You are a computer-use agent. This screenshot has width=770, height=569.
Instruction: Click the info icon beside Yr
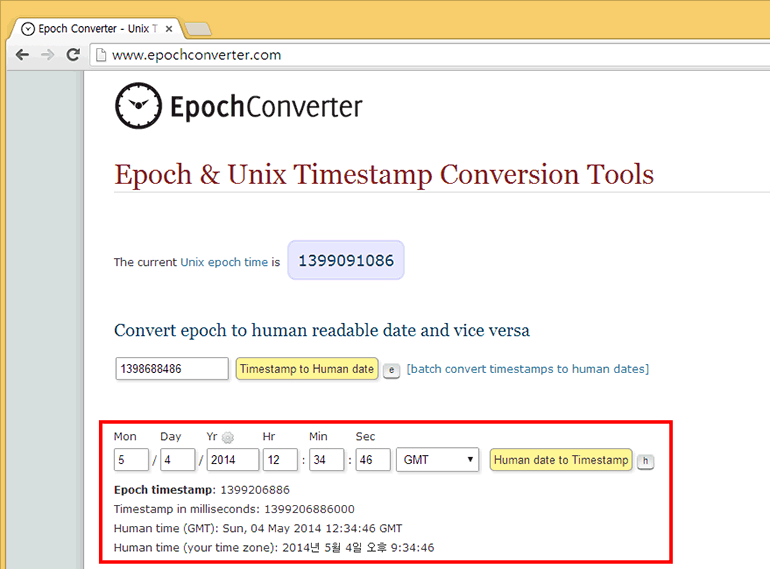(227, 437)
